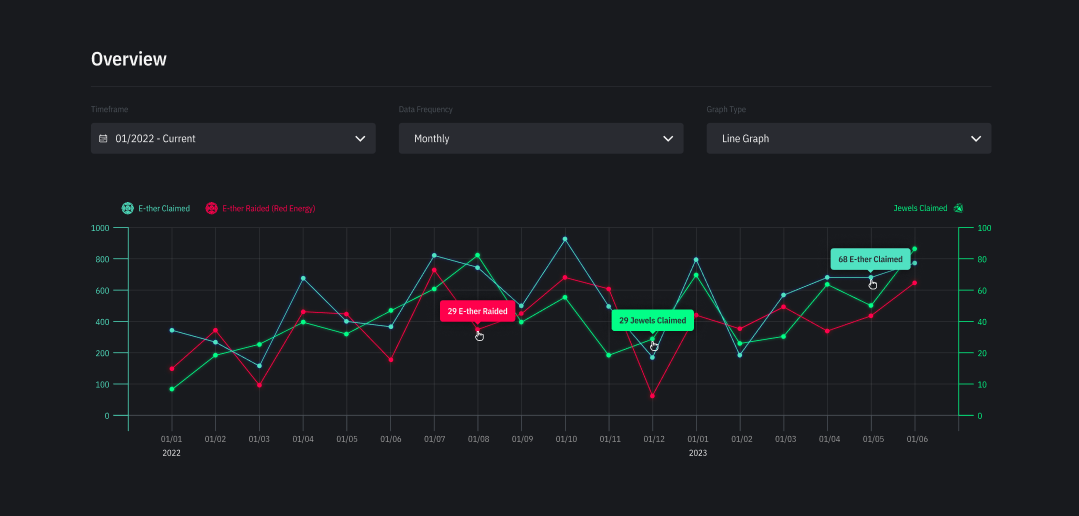The width and height of the screenshot is (1079, 516).
Task: Click the chevron arrow beside Line Graph
Action: 976,139
